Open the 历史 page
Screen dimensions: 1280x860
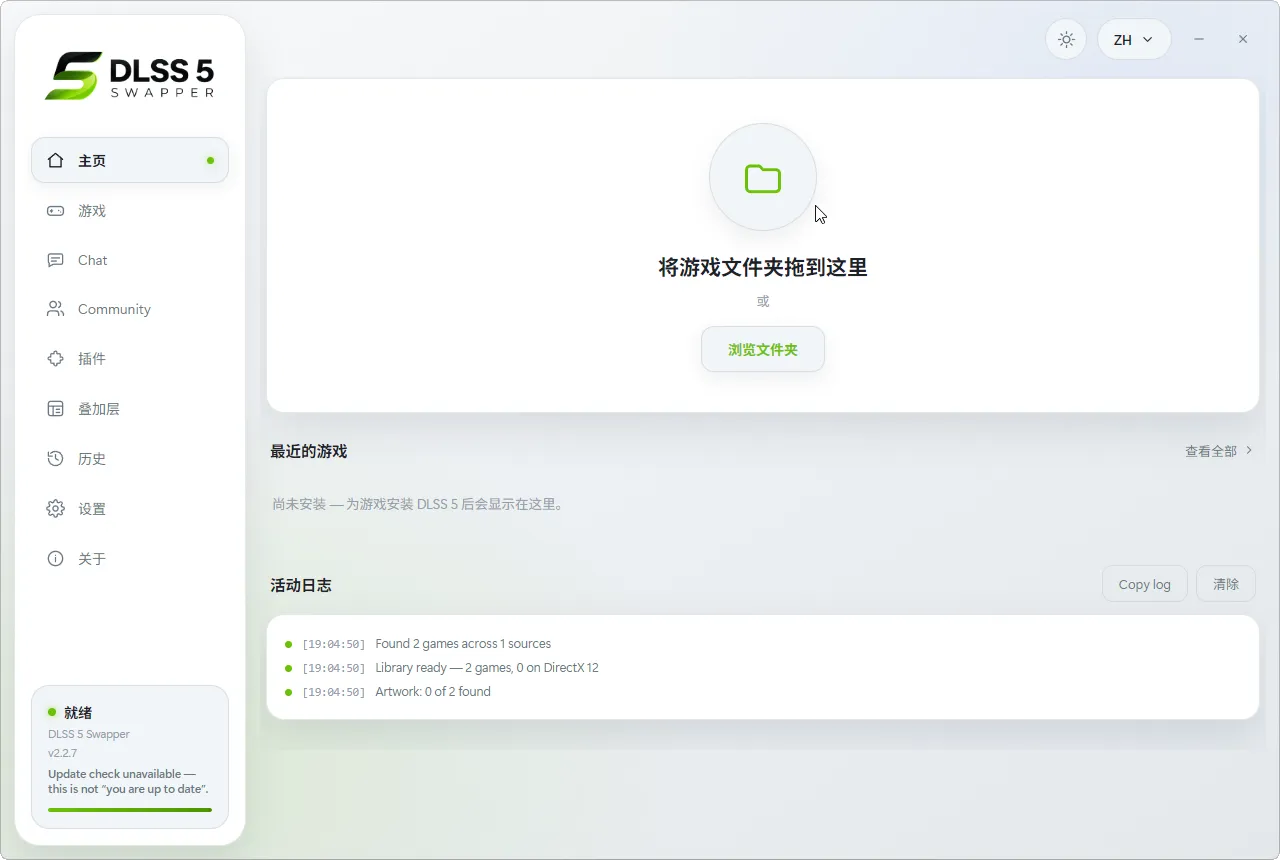coord(130,459)
